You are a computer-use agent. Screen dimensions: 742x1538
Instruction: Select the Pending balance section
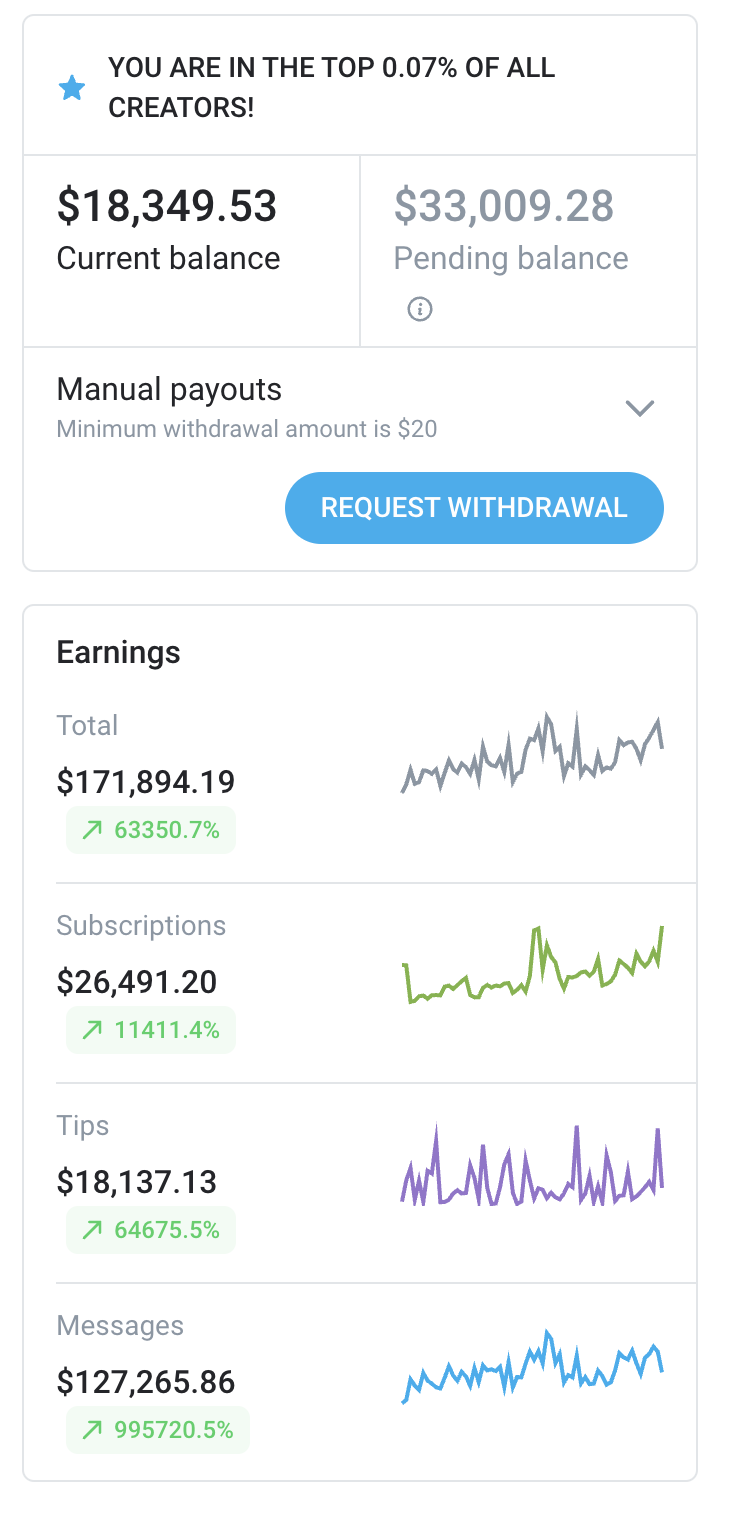click(511, 230)
